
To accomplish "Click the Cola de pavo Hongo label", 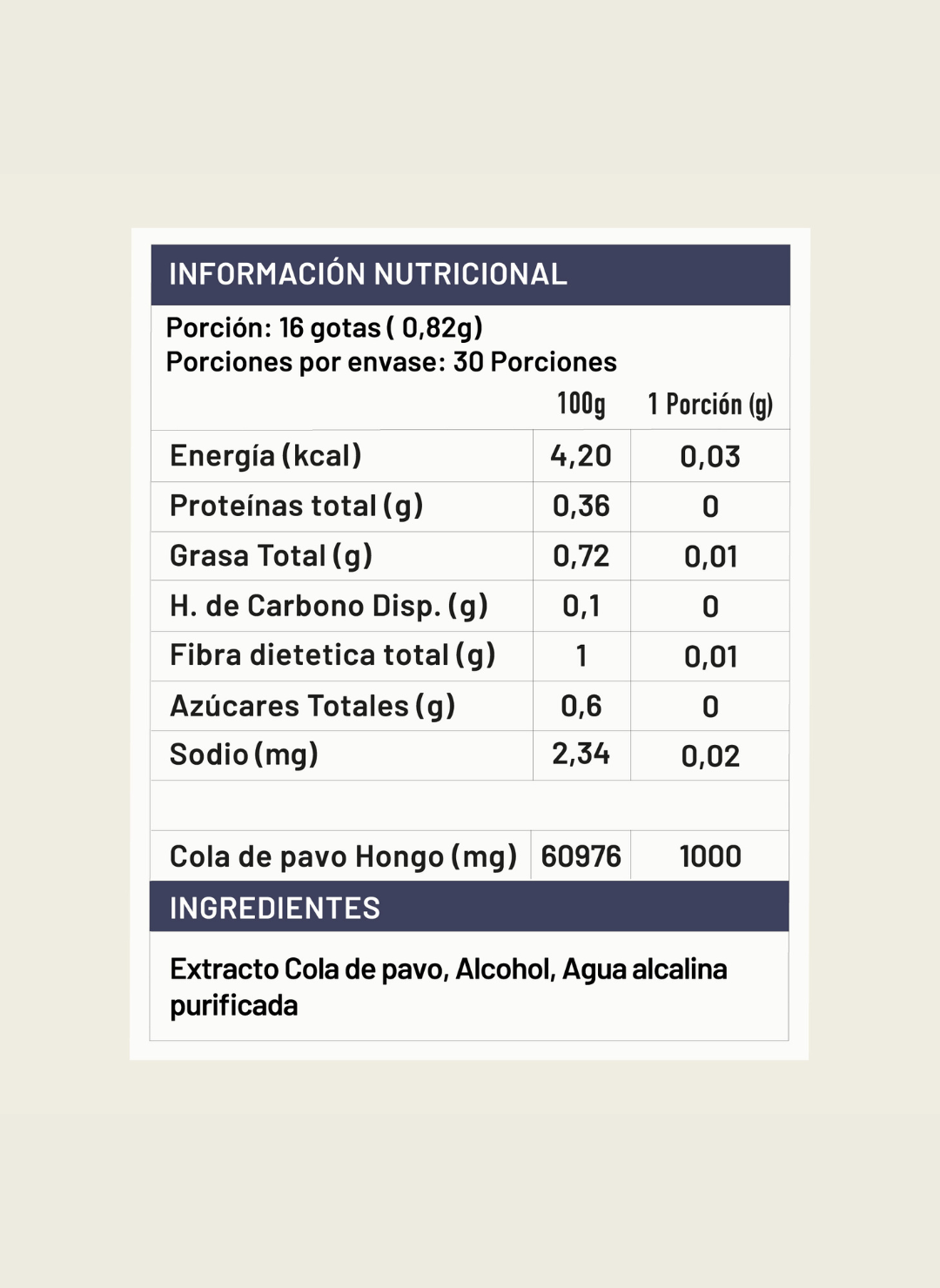I will 343,856.
